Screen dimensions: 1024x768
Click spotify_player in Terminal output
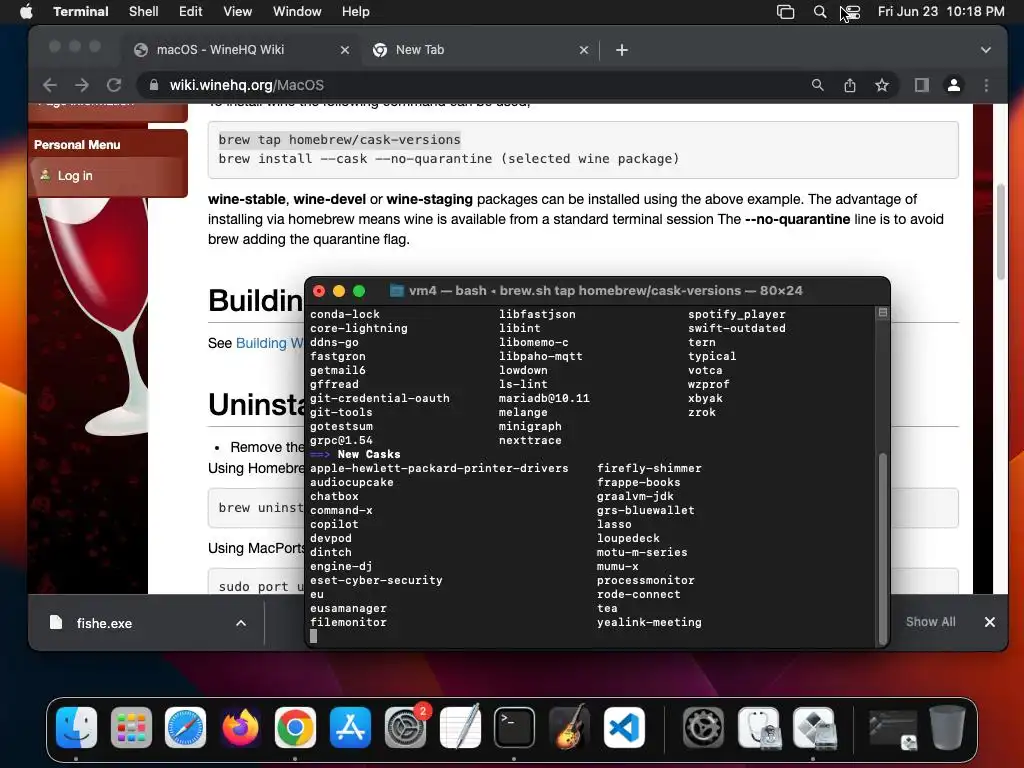pyautogui.click(x=737, y=314)
